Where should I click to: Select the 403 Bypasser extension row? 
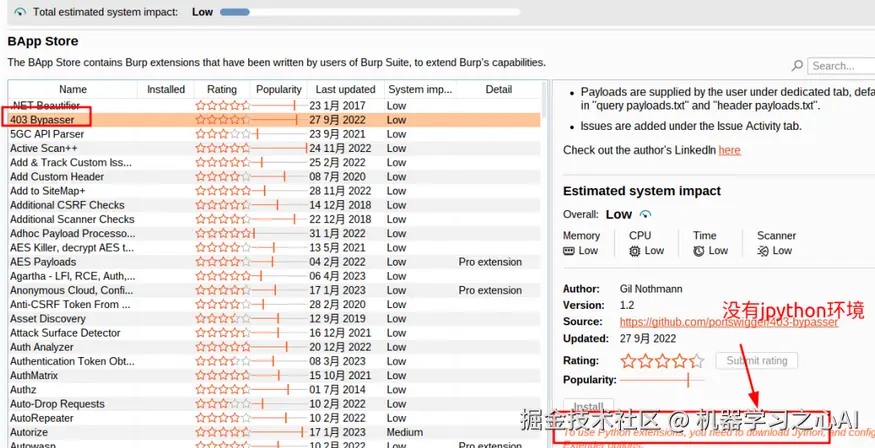pyautogui.click(x=274, y=120)
